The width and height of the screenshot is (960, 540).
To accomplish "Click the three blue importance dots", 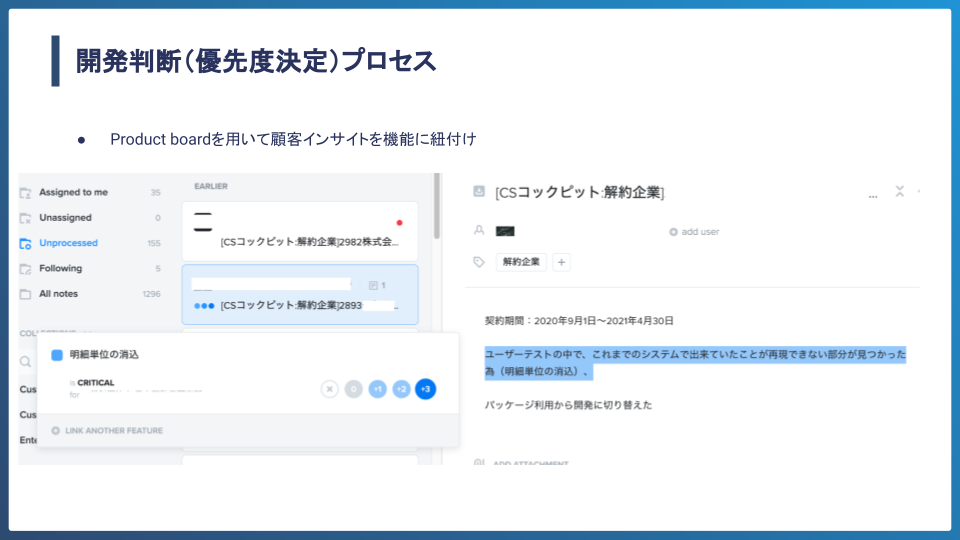I will pos(204,306).
